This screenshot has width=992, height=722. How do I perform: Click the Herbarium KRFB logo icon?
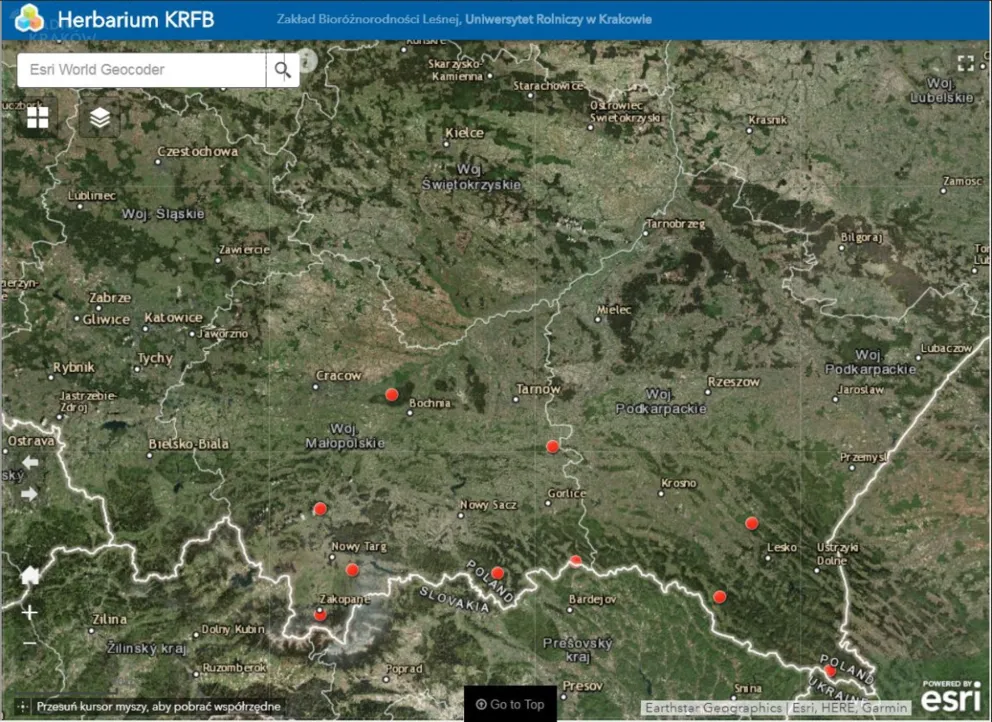point(29,18)
